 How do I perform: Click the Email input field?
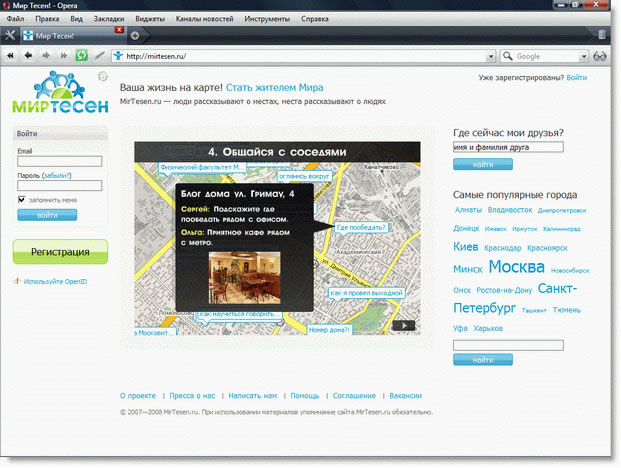60,161
